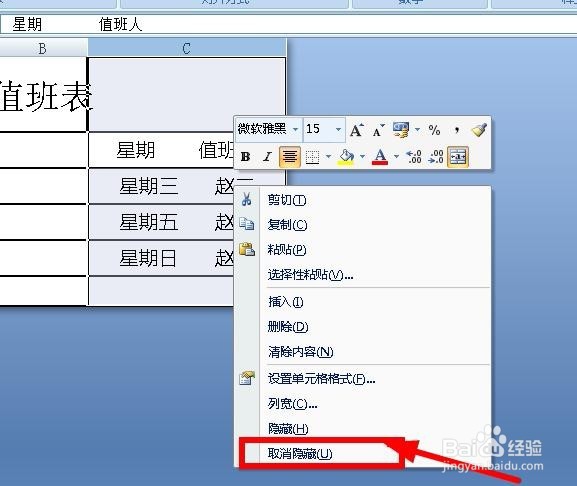577x486 pixels.
Task: Click the scissors cut icon
Action: (x=247, y=199)
